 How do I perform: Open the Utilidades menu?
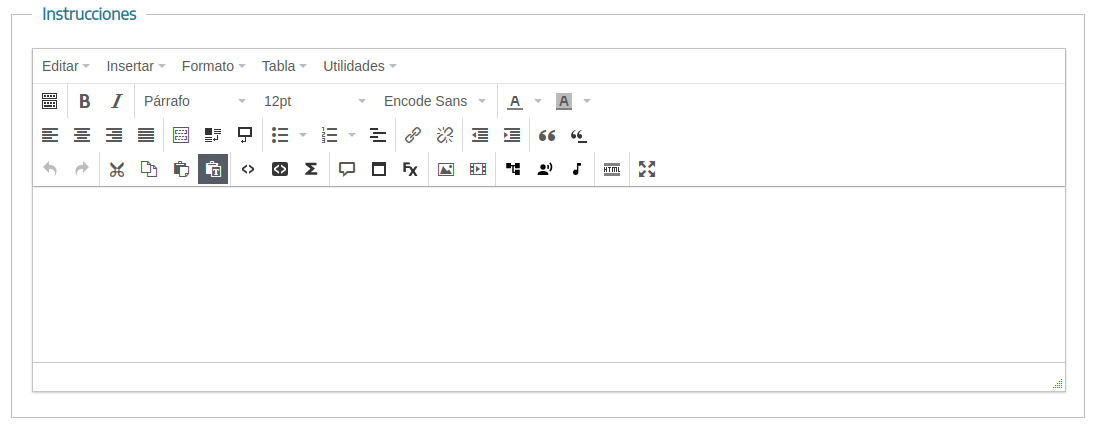(x=359, y=66)
